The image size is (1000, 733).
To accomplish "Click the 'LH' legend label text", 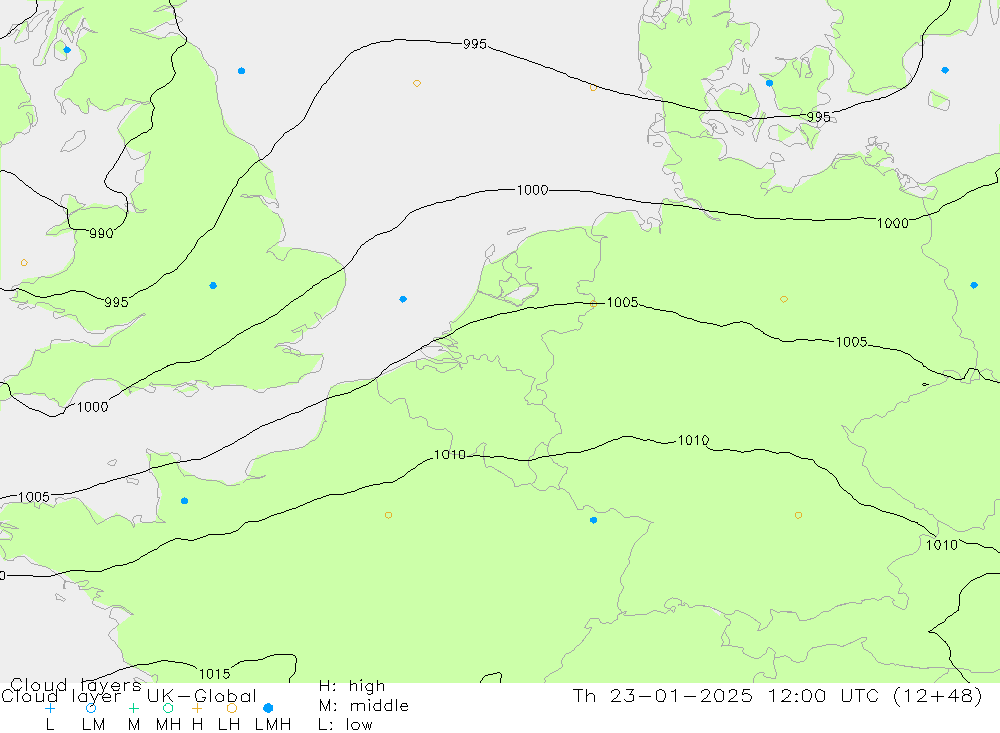I will click(x=229, y=725).
